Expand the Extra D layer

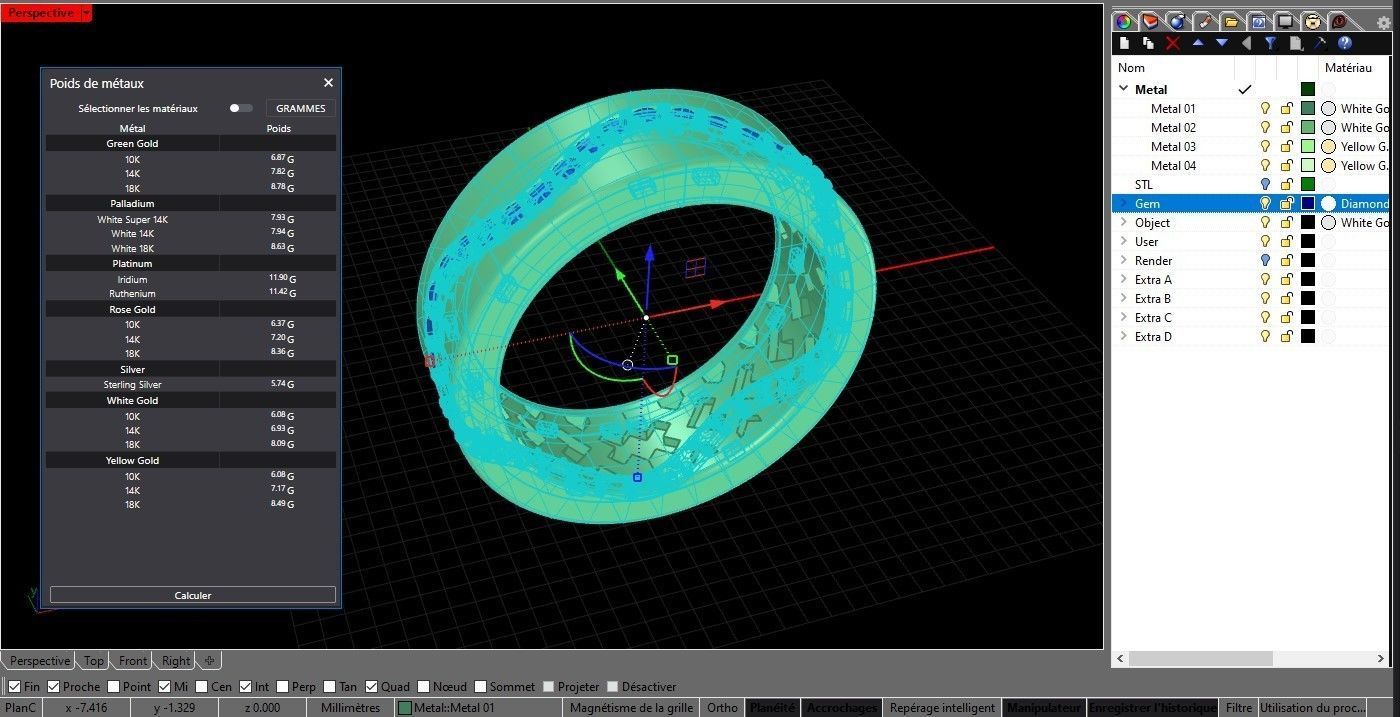point(1123,336)
